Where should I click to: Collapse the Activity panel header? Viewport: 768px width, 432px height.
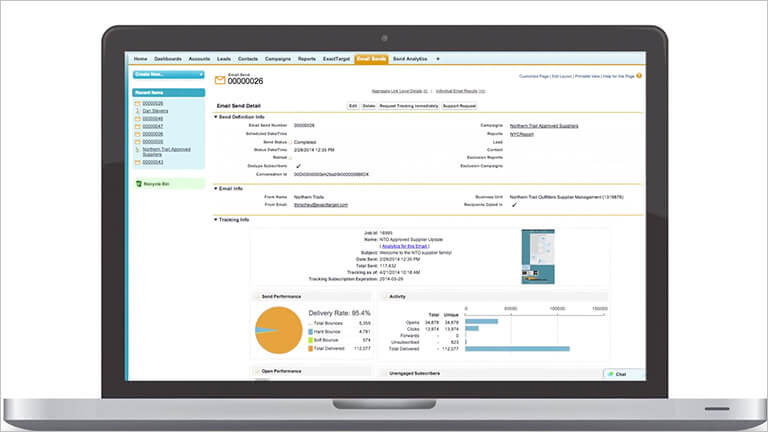pos(384,296)
